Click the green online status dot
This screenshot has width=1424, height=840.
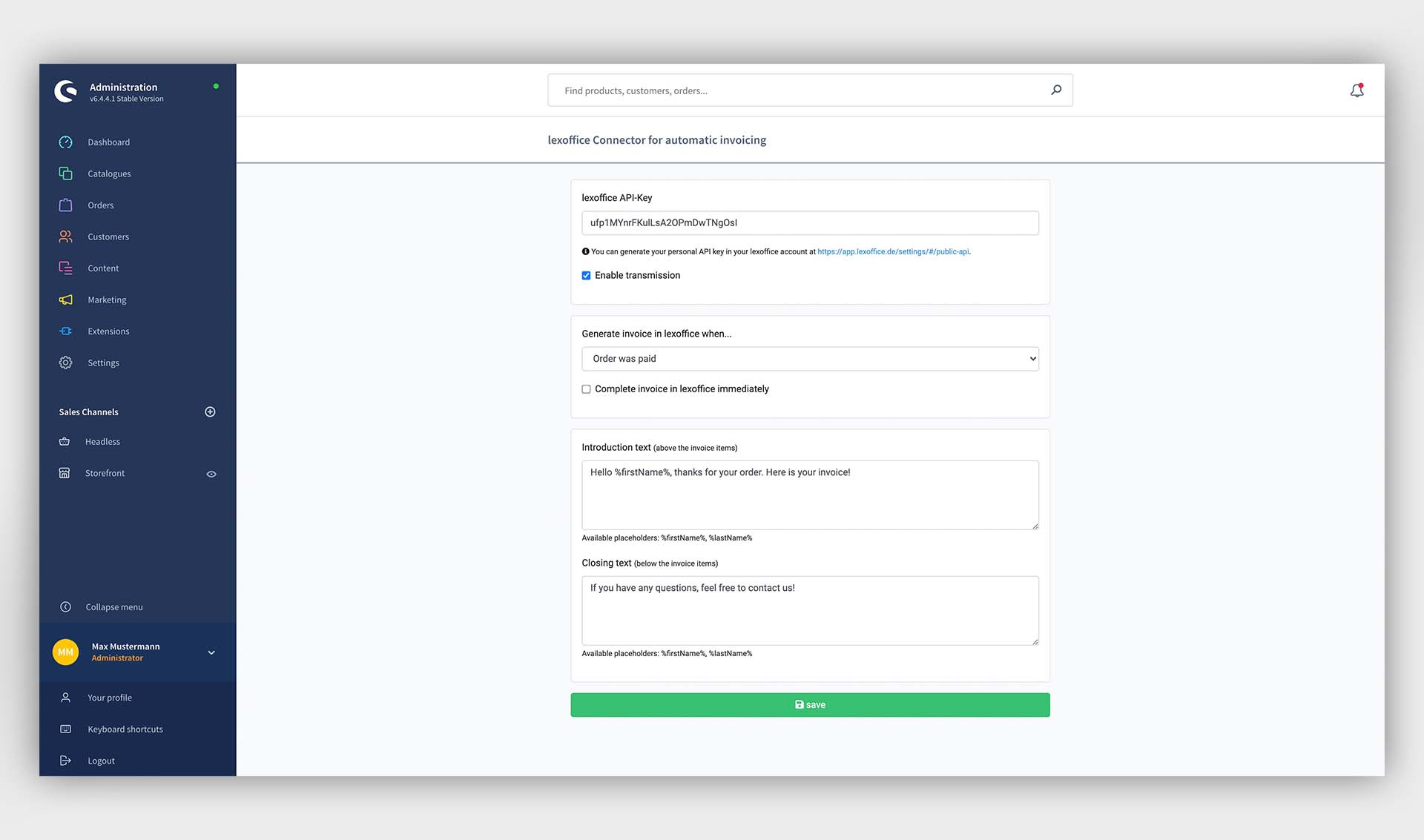click(x=216, y=86)
